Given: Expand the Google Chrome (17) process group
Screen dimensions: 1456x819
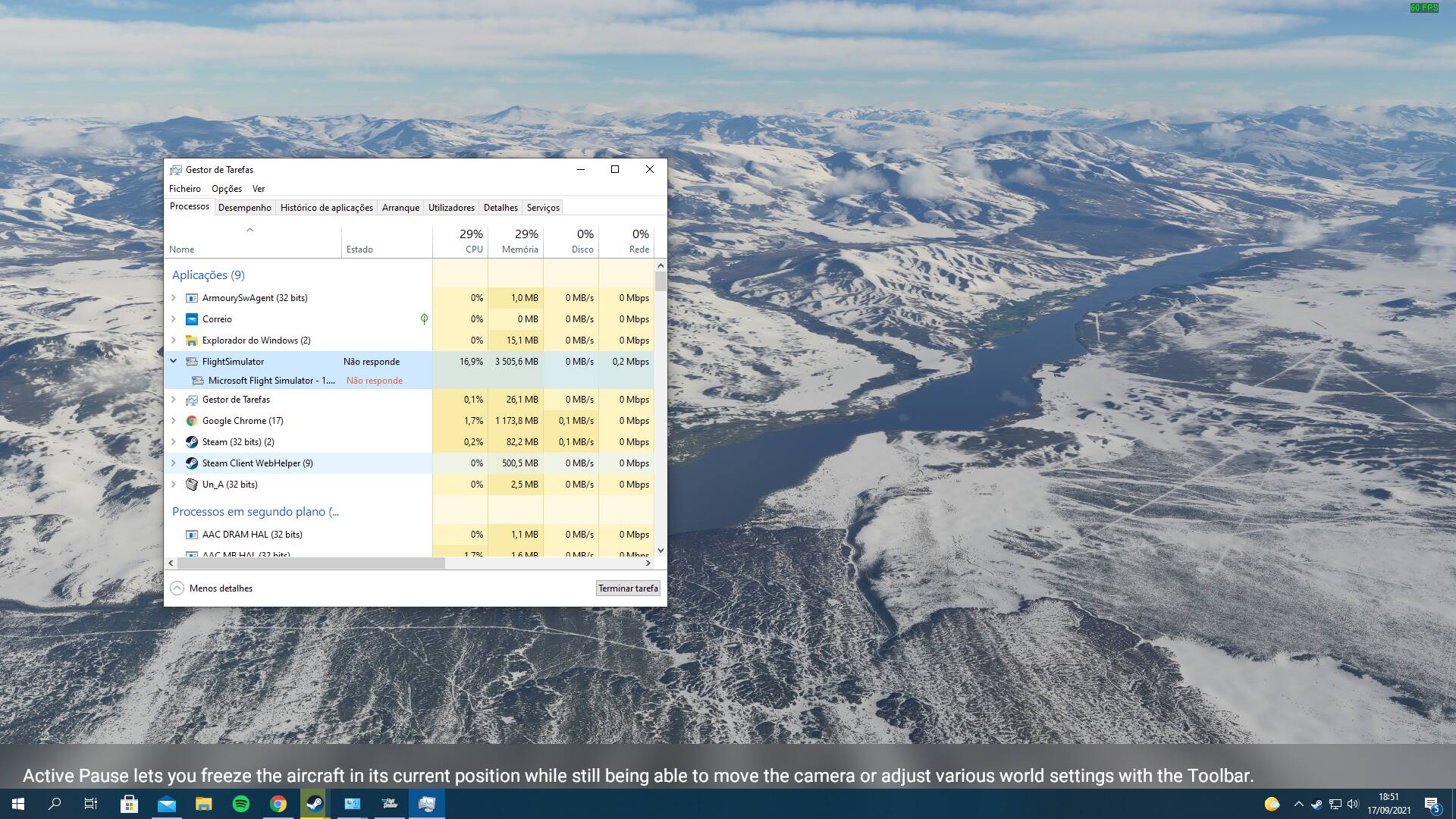Looking at the screenshot, I should tap(174, 421).
